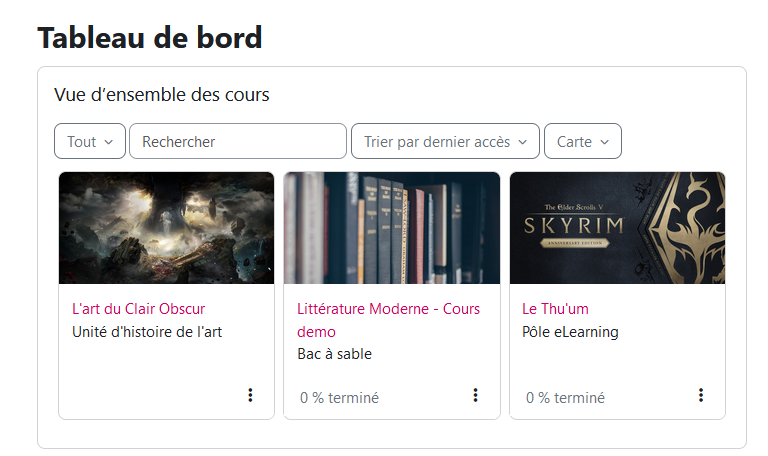Open the three-dot menu on Littérature Moderne card
Screen dimensions: 768x456
pos(475,396)
